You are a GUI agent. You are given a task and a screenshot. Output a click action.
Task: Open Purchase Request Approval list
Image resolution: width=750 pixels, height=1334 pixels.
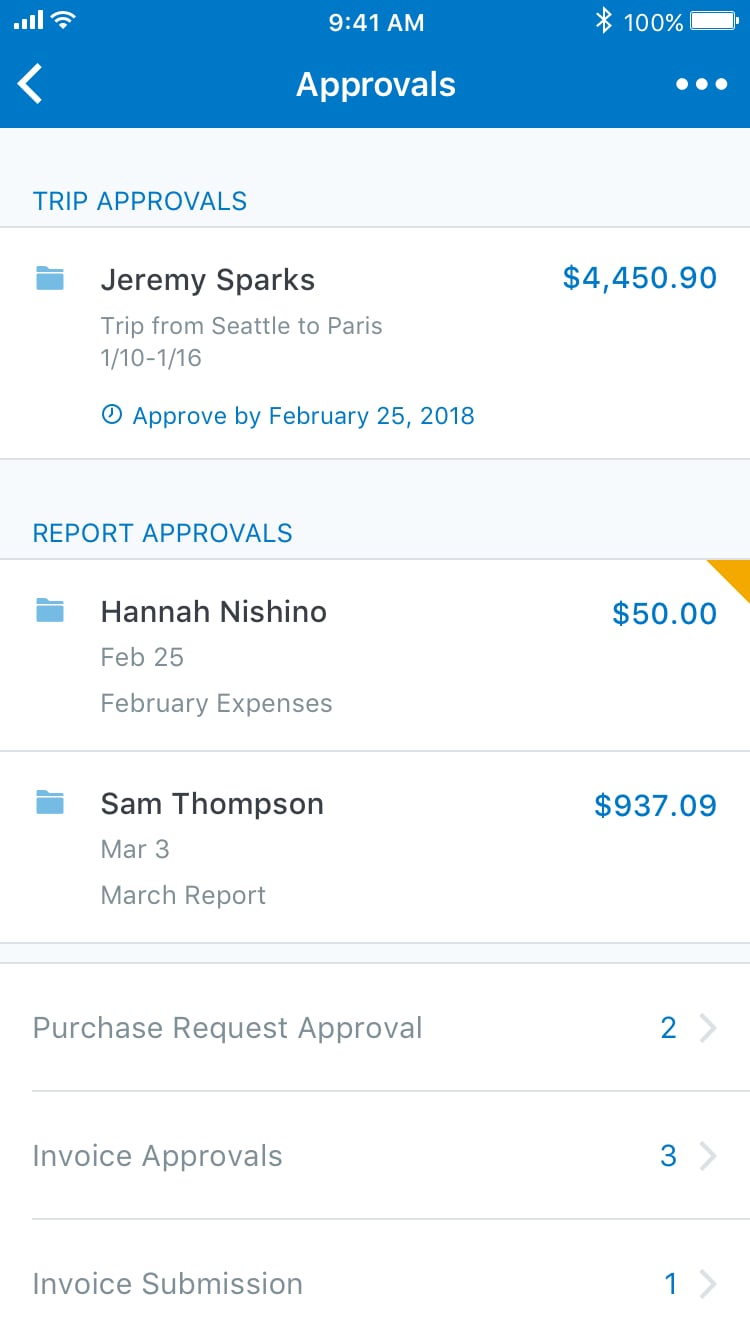pos(228,1028)
